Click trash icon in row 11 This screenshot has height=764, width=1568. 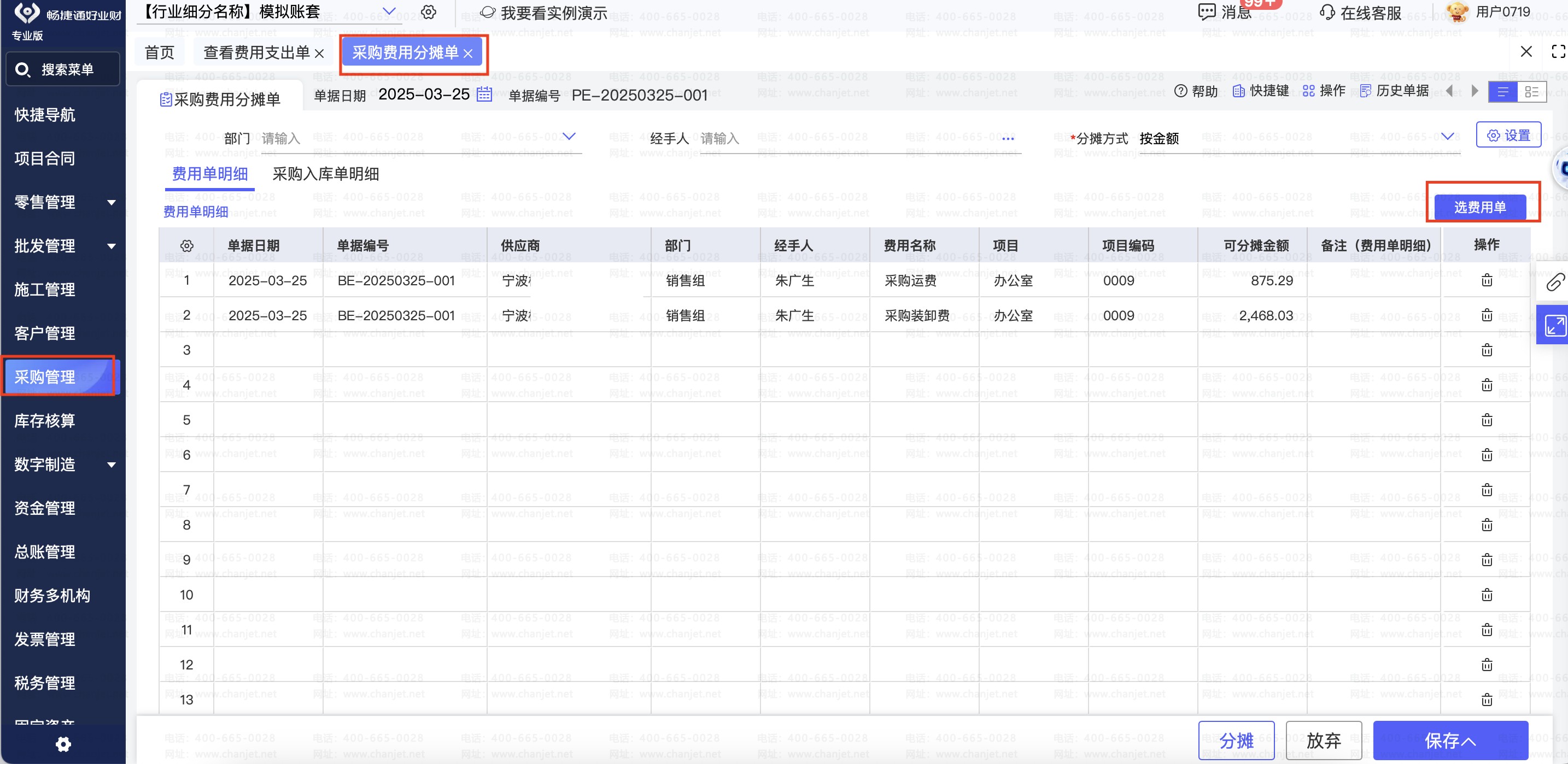[x=1487, y=630]
